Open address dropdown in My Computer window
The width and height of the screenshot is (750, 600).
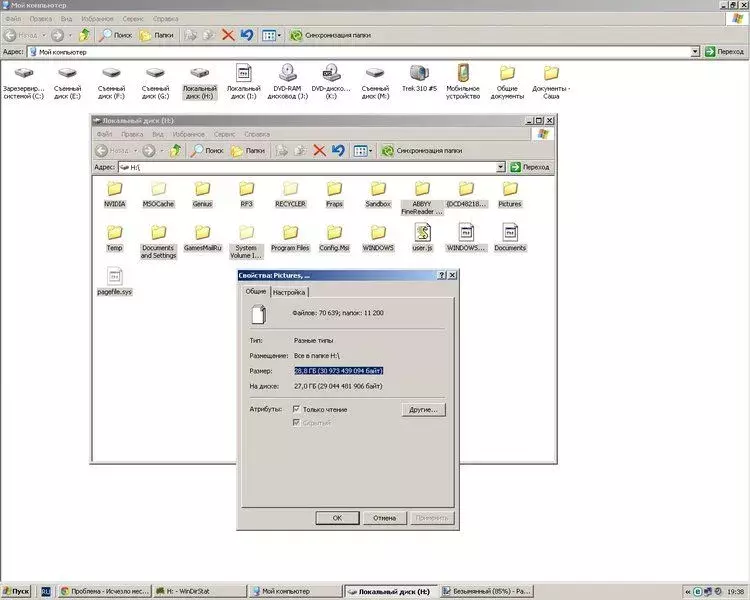tap(695, 52)
